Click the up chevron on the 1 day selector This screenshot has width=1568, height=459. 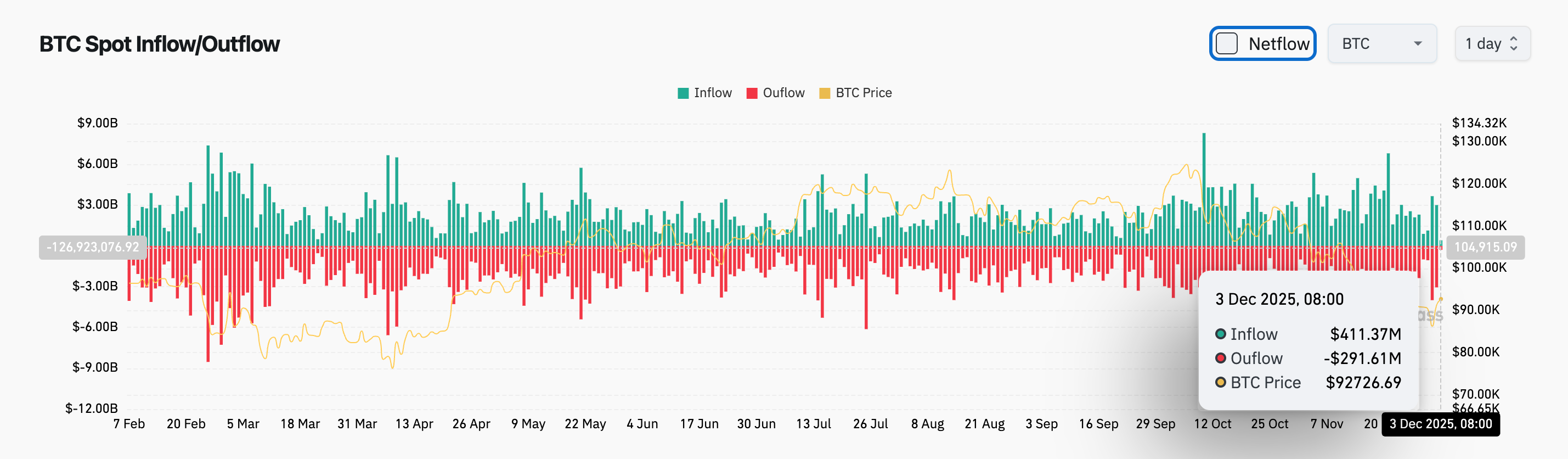1515,38
